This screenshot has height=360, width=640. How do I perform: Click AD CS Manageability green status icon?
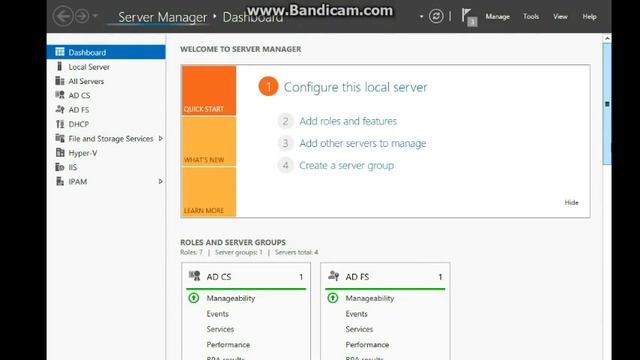pyautogui.click(x=194, y=298)
